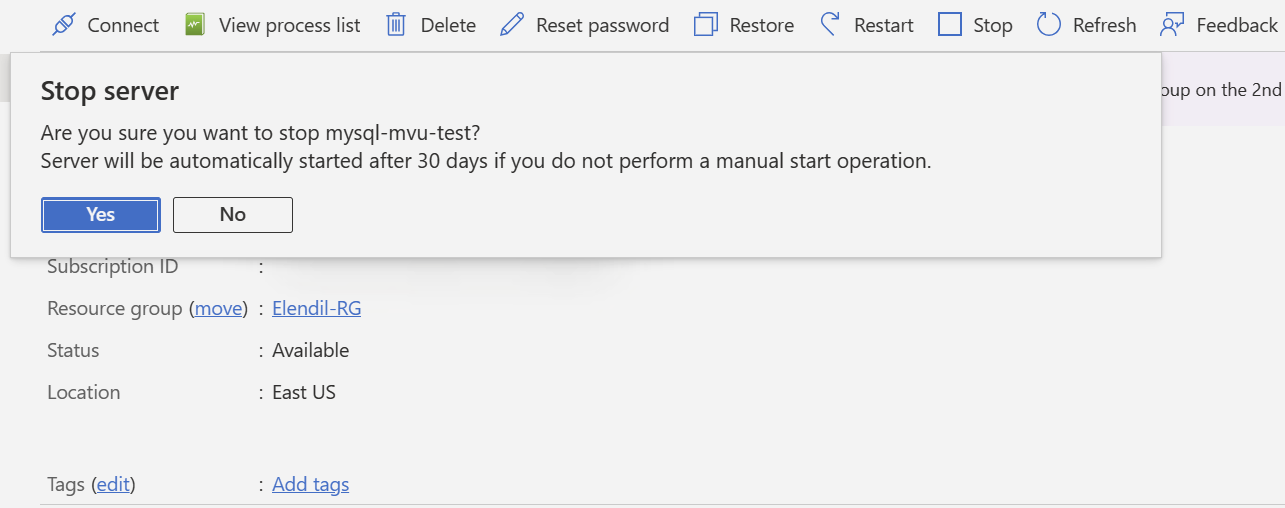Click the Restart arrow icon

click(829, 25)
